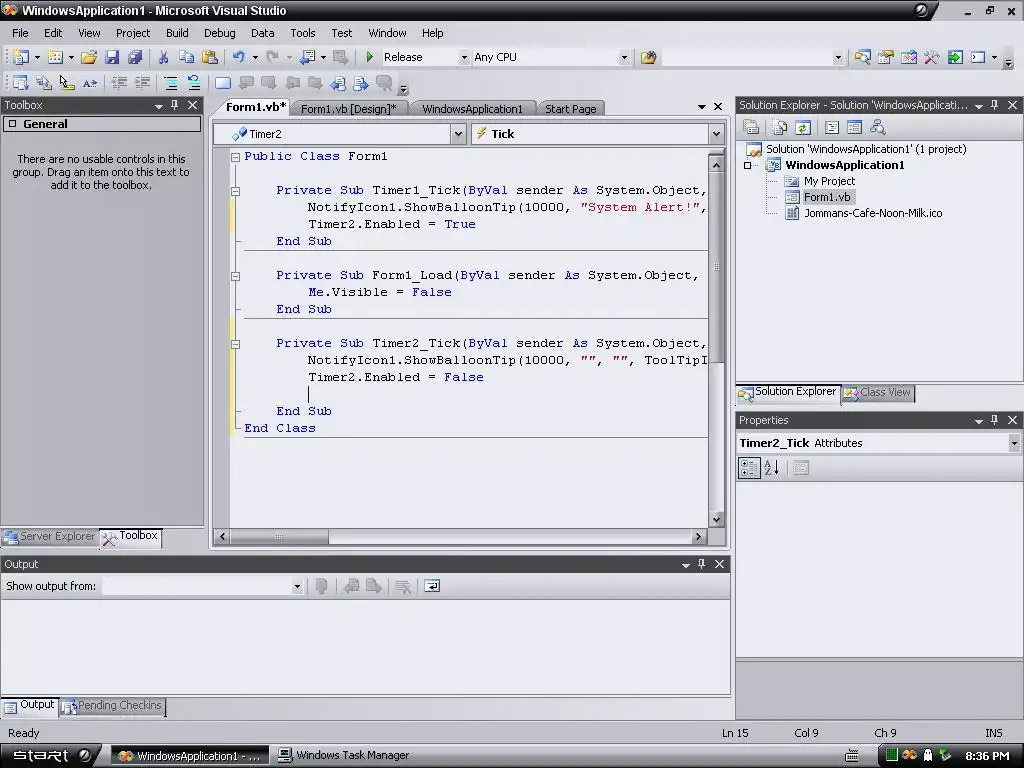Click Display Object Member List icon

(21, 83)
